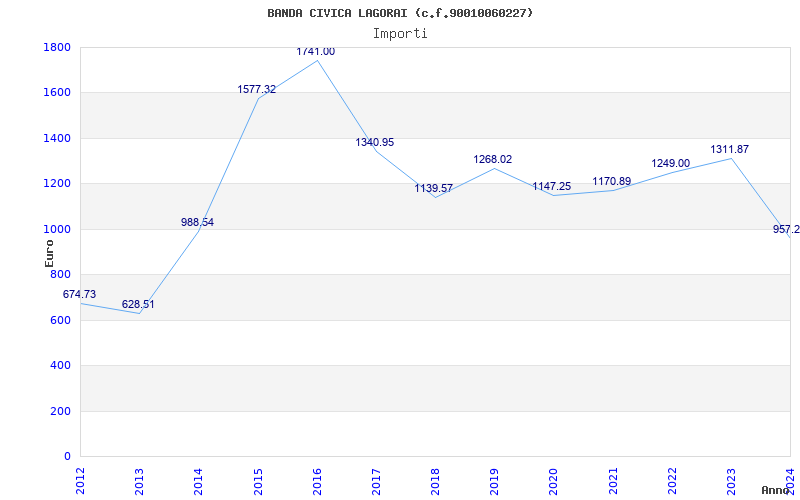Image resolution: width=800 pixels, height=500 pixels.
Task: Click the 2013 x-axis year label
Action: point(139,482)
